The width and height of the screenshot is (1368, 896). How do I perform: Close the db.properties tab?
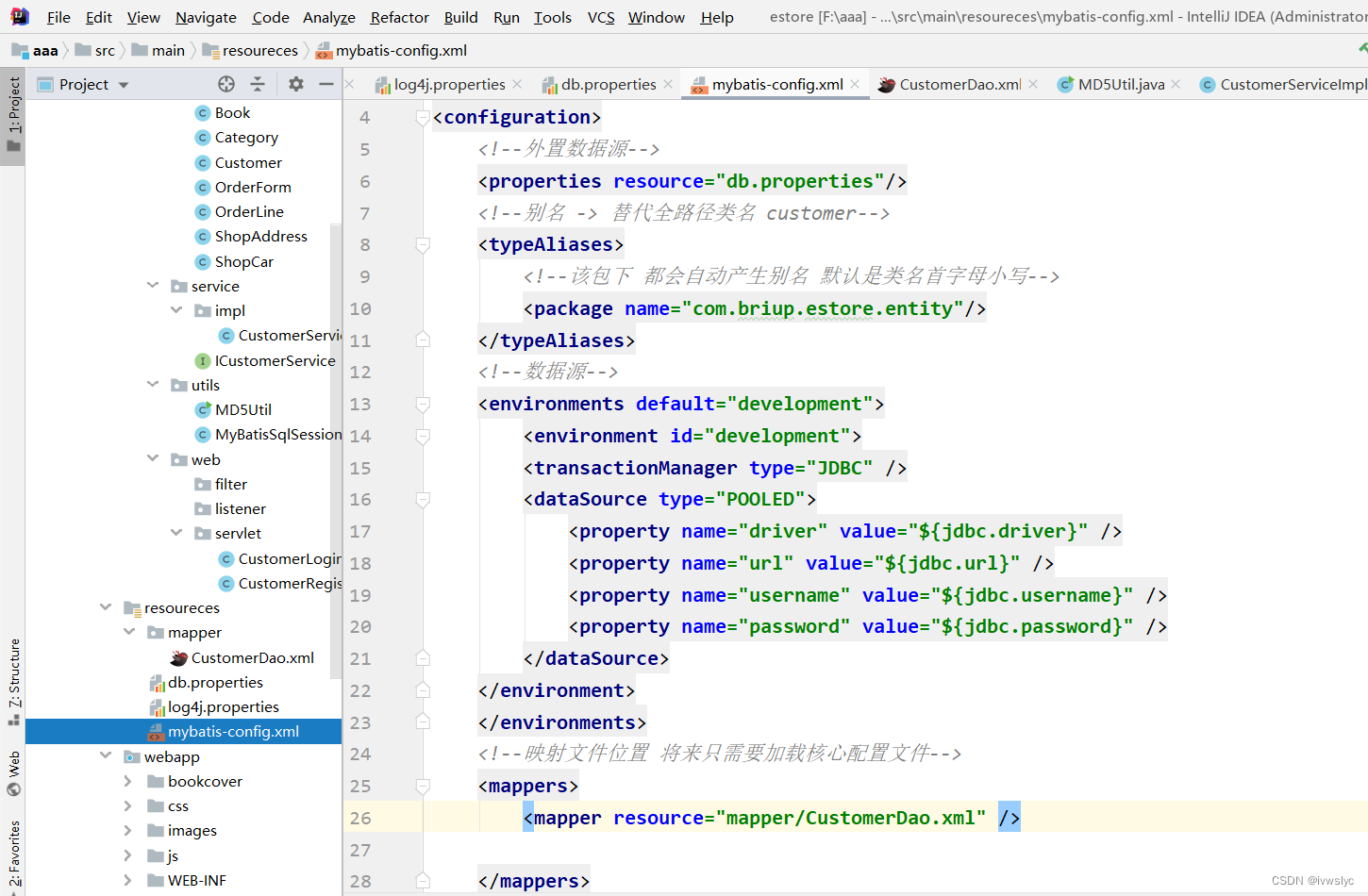[x=668, y=84]
